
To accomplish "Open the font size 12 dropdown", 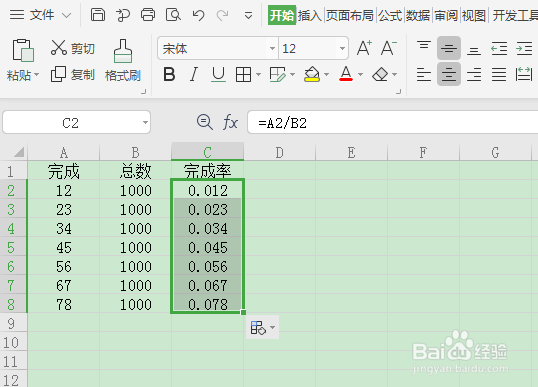I will pos(342,48).
